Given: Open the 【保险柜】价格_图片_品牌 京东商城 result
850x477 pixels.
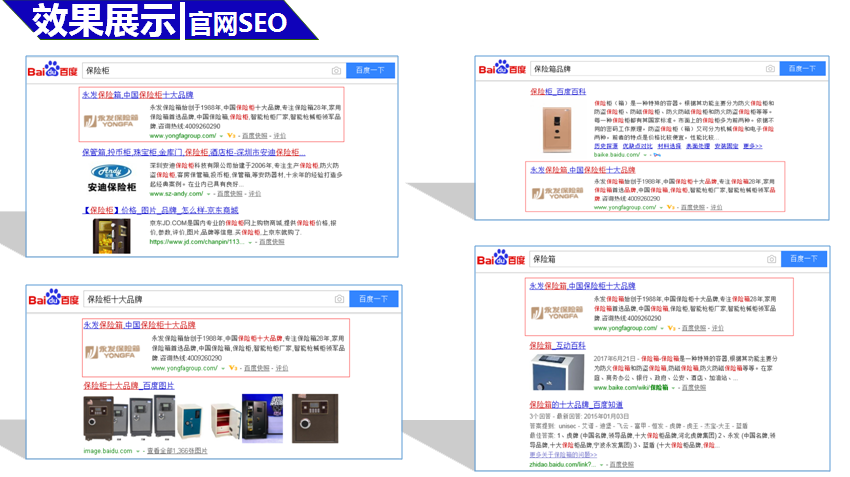Looking at the screenshot, I should pos(160,210).
